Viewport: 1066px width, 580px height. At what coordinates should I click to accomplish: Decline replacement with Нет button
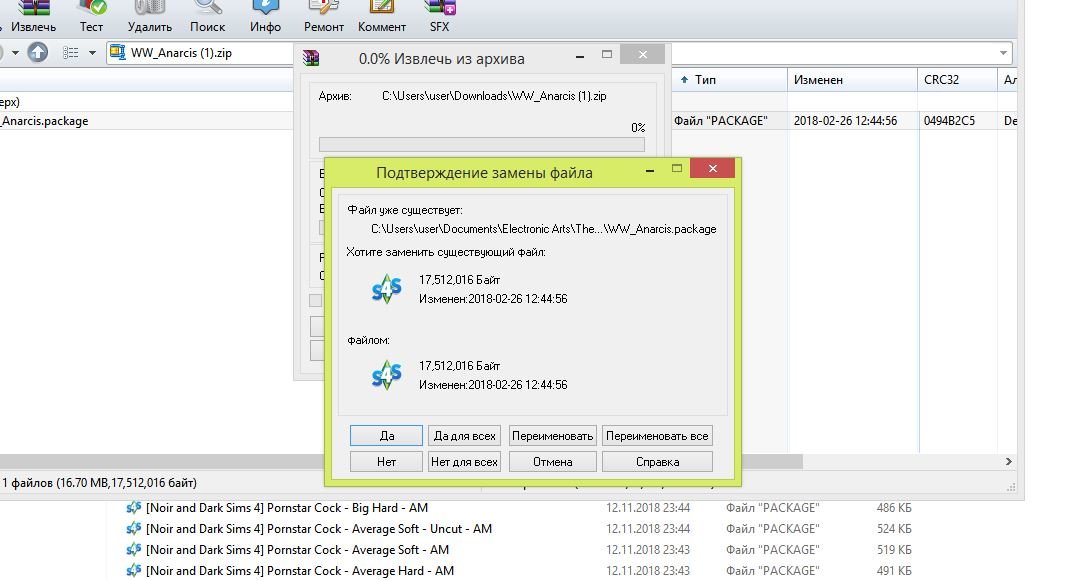pos(386,462)
